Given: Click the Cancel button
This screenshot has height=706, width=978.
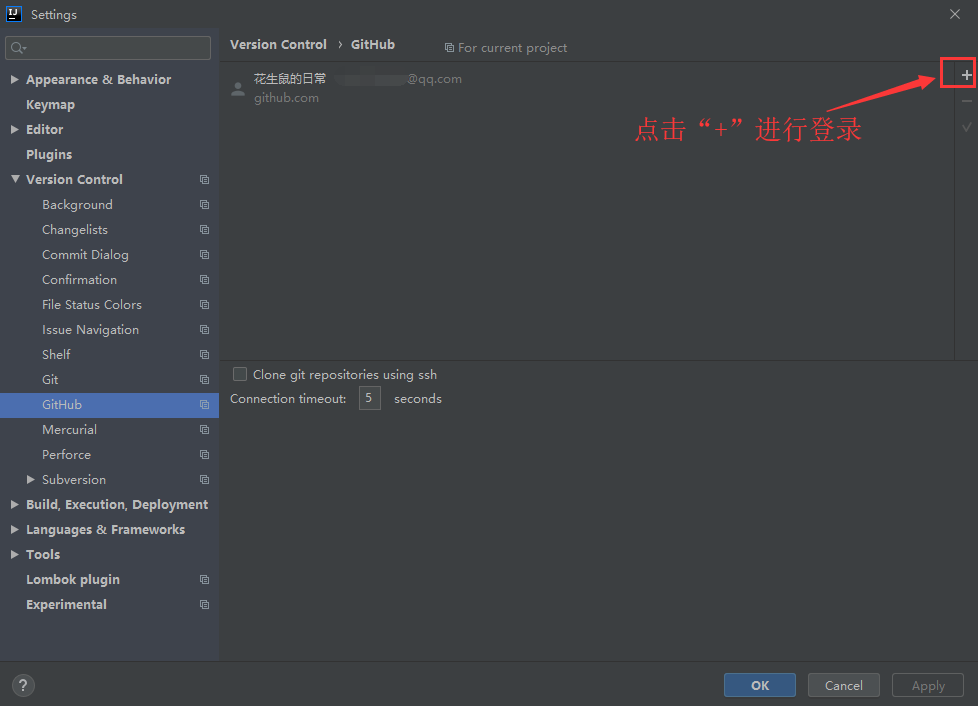Looking at the screenshot, I should coord(843,685).
